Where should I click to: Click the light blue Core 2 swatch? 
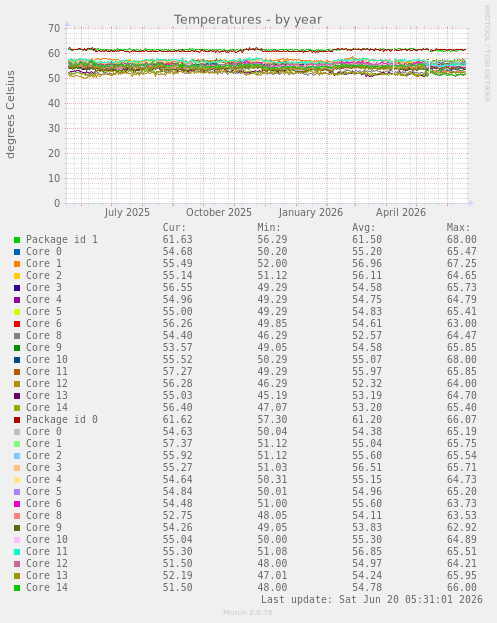17,456
